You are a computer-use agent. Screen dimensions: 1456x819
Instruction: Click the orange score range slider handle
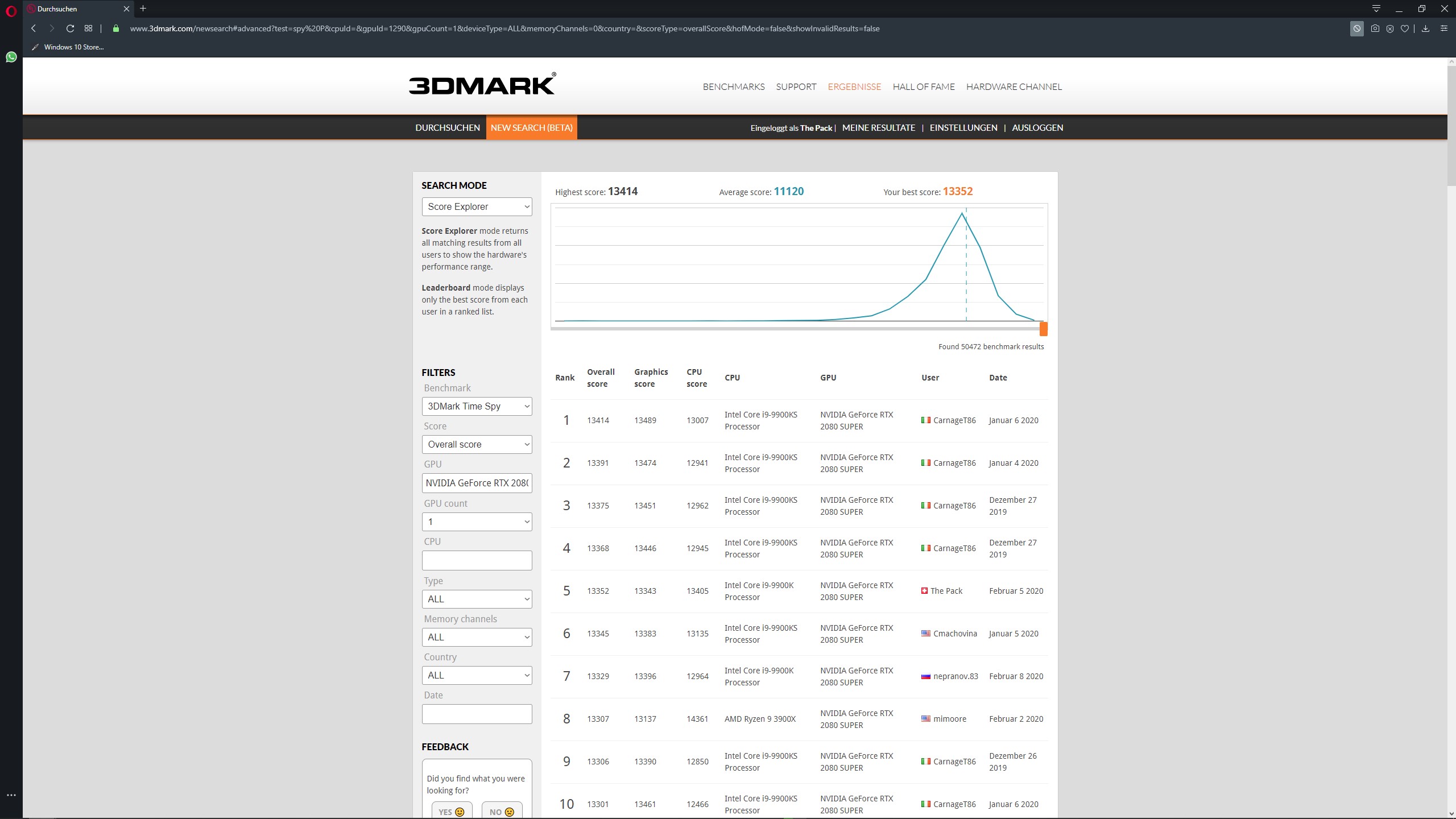tap(1043, 329)
